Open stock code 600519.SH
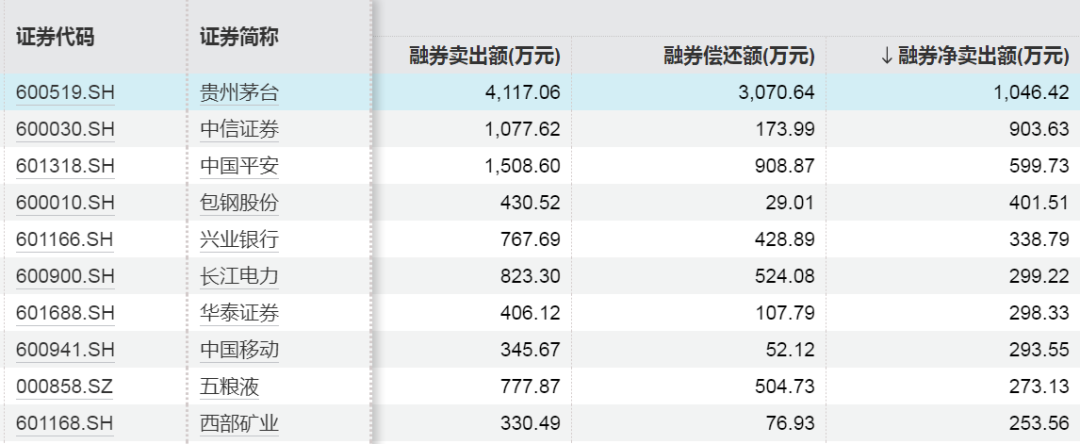The image size is (1080, 444). click(65, 93)
